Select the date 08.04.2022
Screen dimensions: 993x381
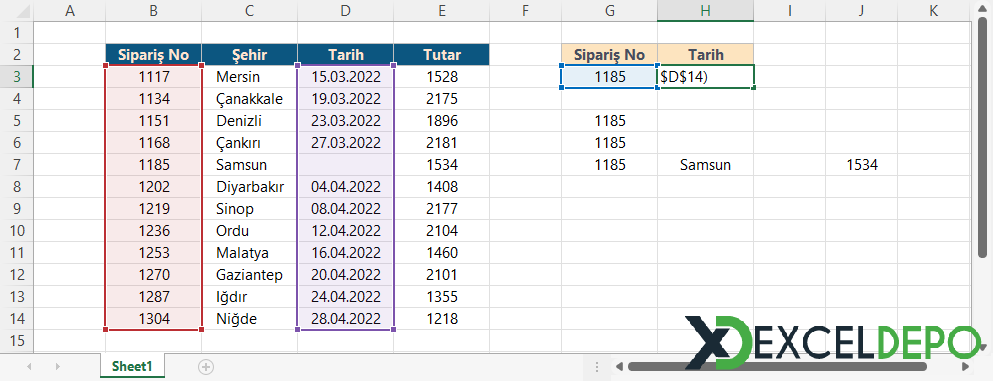[x=345, y=209]
